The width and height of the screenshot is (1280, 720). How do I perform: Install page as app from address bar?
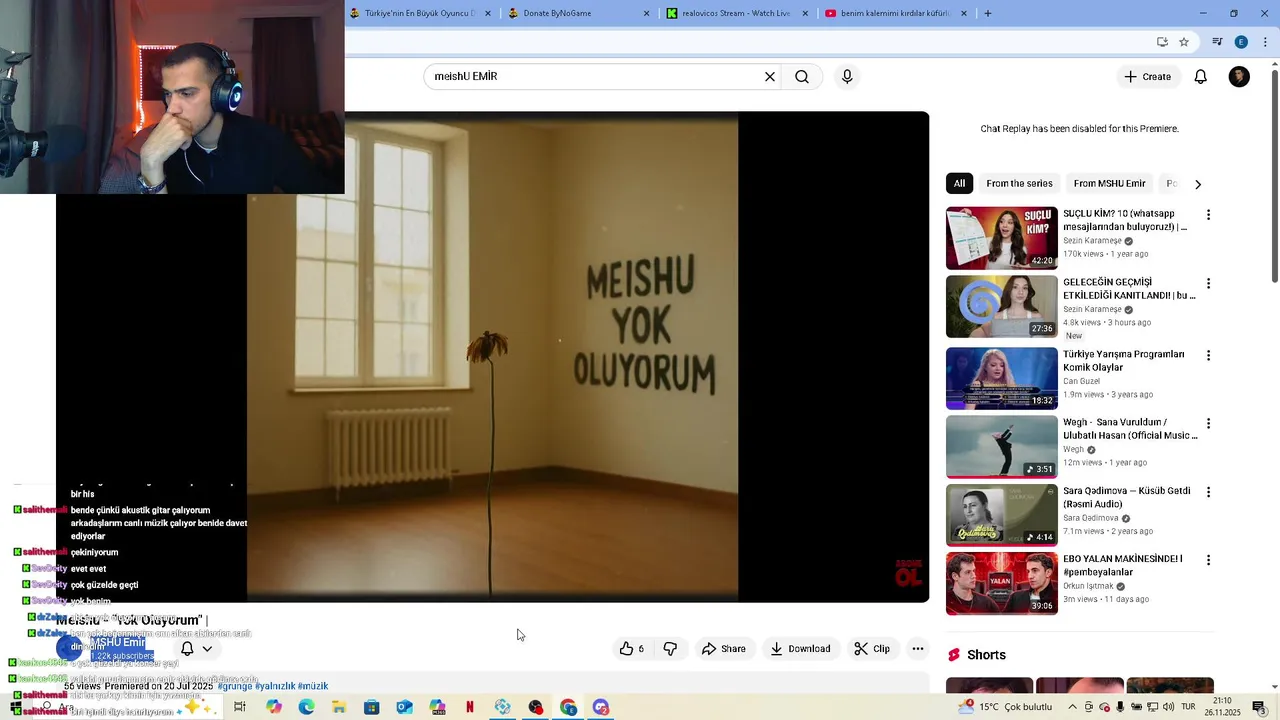tap(1162, 42)
